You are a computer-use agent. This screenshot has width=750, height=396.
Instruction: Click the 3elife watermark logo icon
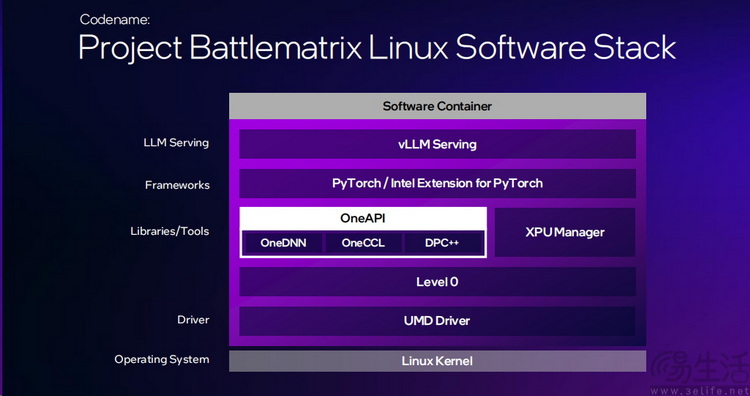[x=669, y=368]
